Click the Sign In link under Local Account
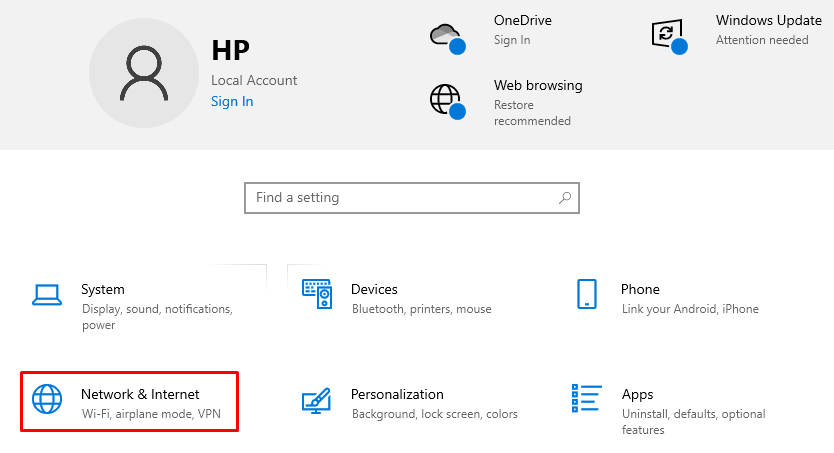This screenshot has height=453, width=834. click(x=232, y=101)
